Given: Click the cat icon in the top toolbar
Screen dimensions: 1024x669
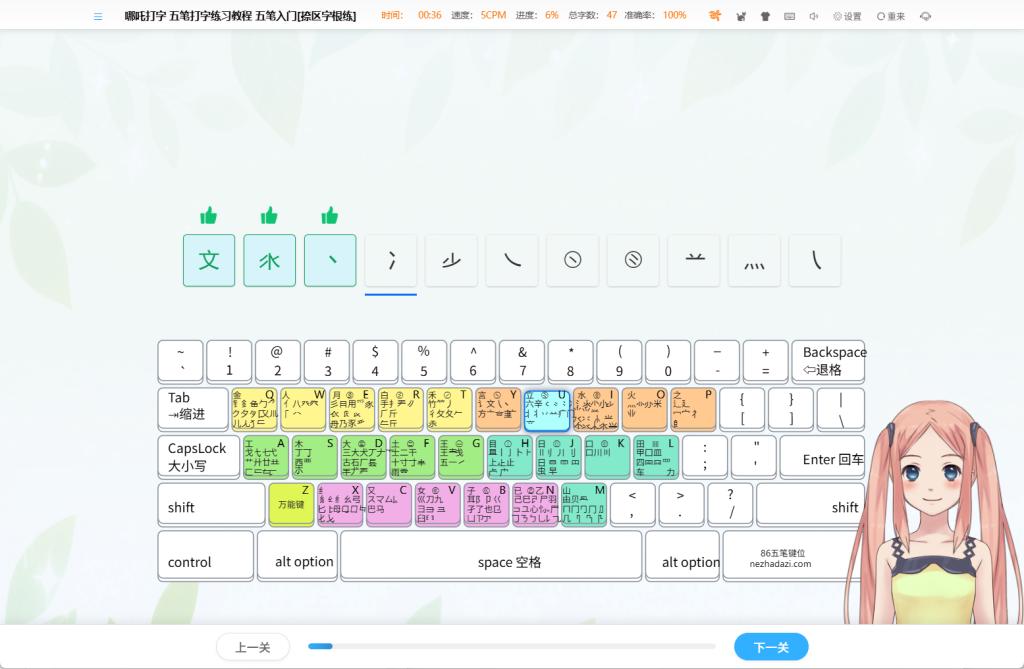Looking at the screenshot, I should [x=741, y=16].
